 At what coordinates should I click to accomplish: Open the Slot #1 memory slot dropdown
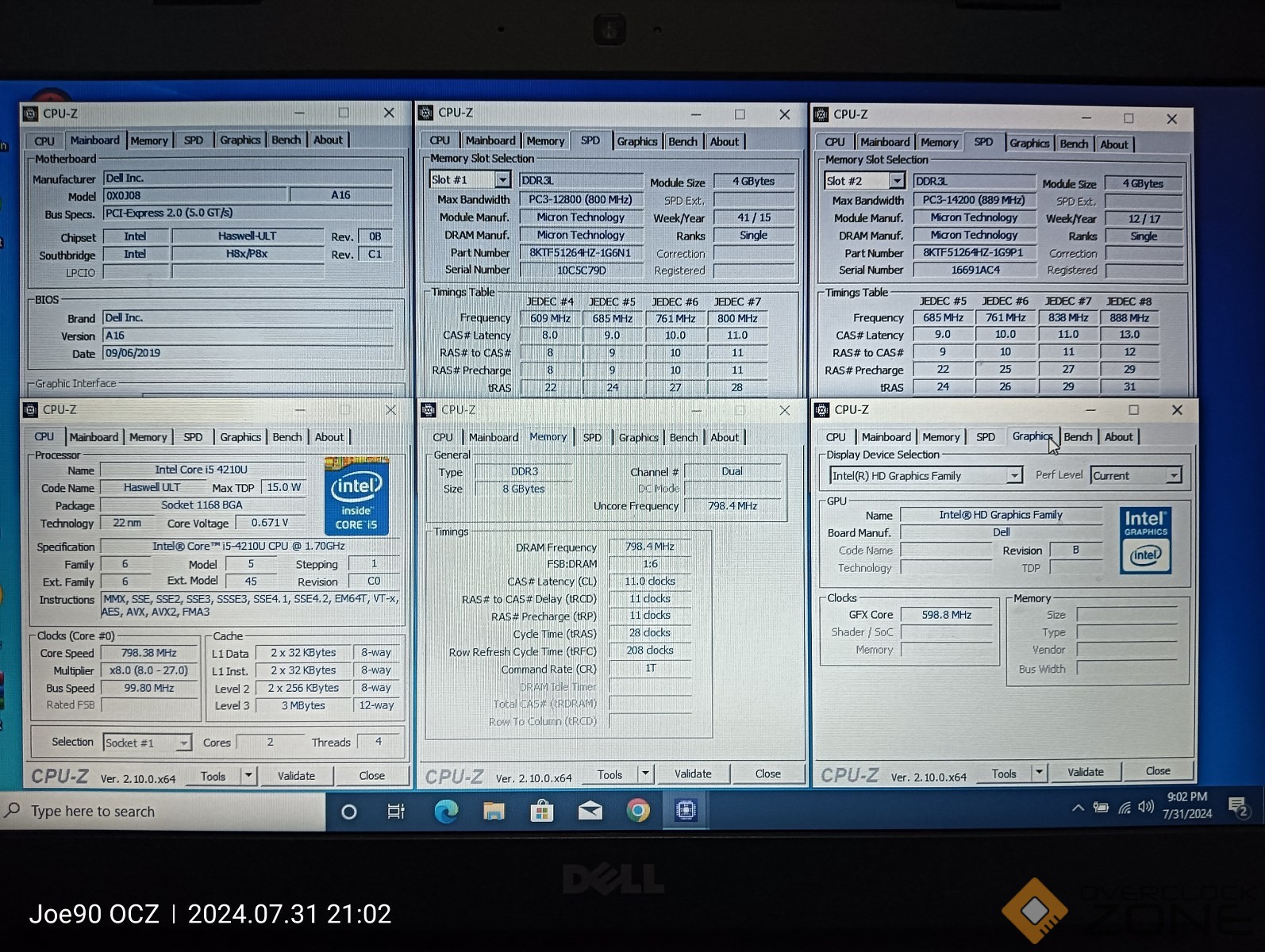pyautogui.click(x=502, y=180)
